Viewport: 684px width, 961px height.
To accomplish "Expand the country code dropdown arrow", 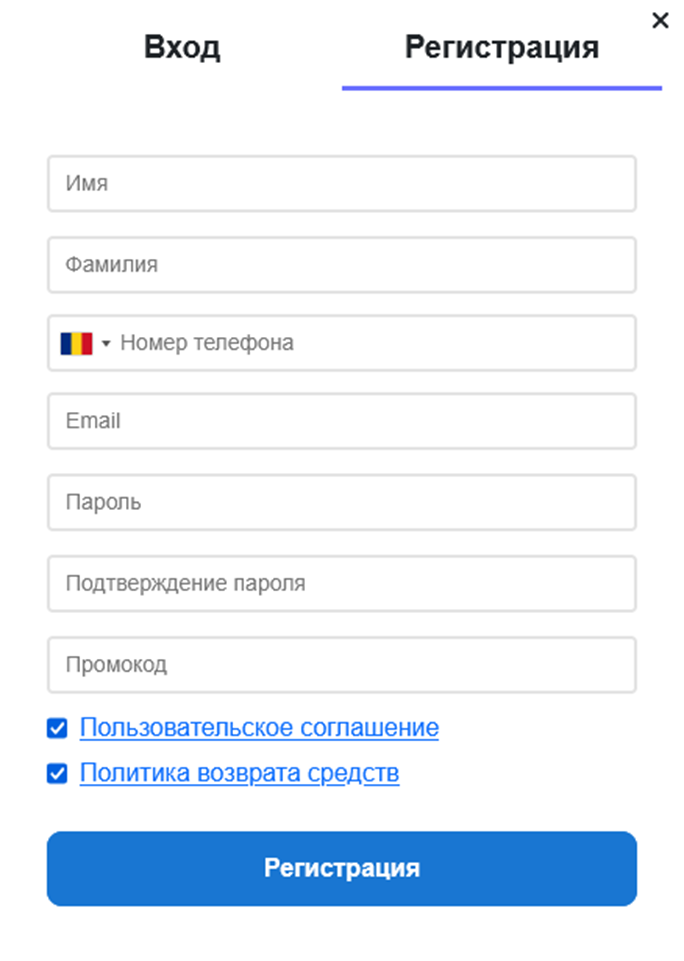I will click(x=106, y=343).
